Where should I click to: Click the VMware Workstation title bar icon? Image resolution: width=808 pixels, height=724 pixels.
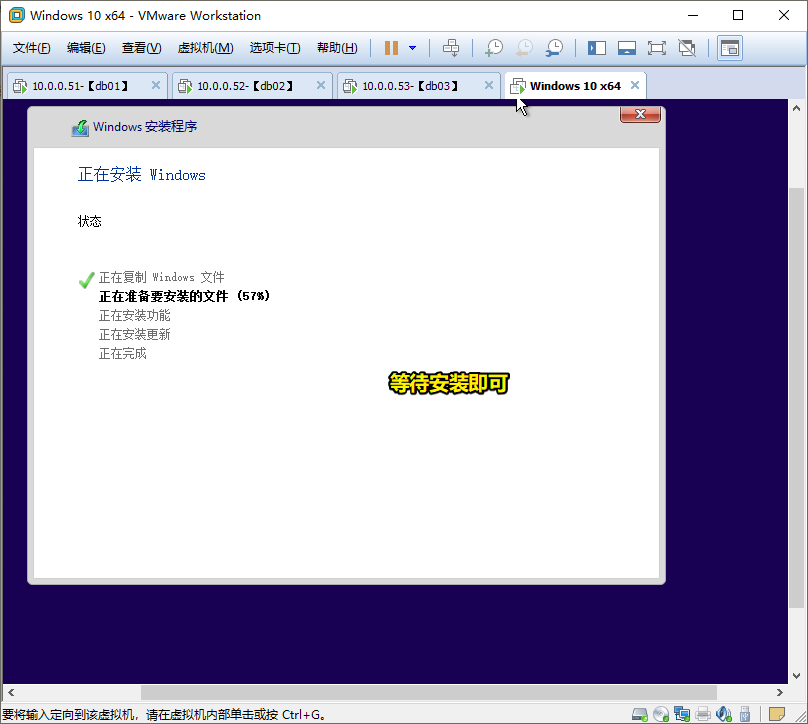16,15
